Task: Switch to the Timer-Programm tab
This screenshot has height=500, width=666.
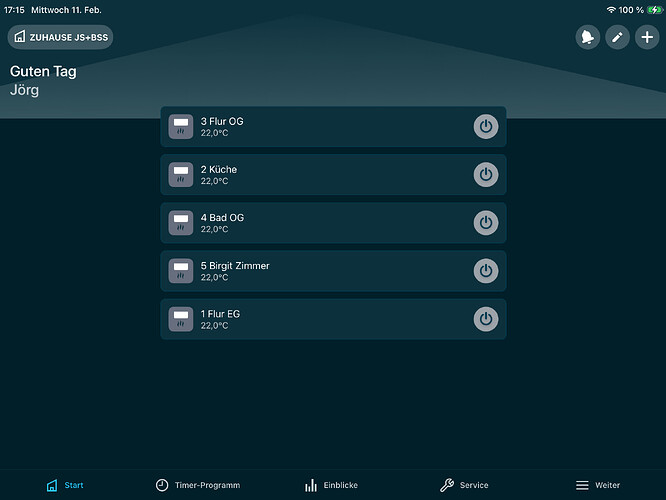Action: point(198,485)
